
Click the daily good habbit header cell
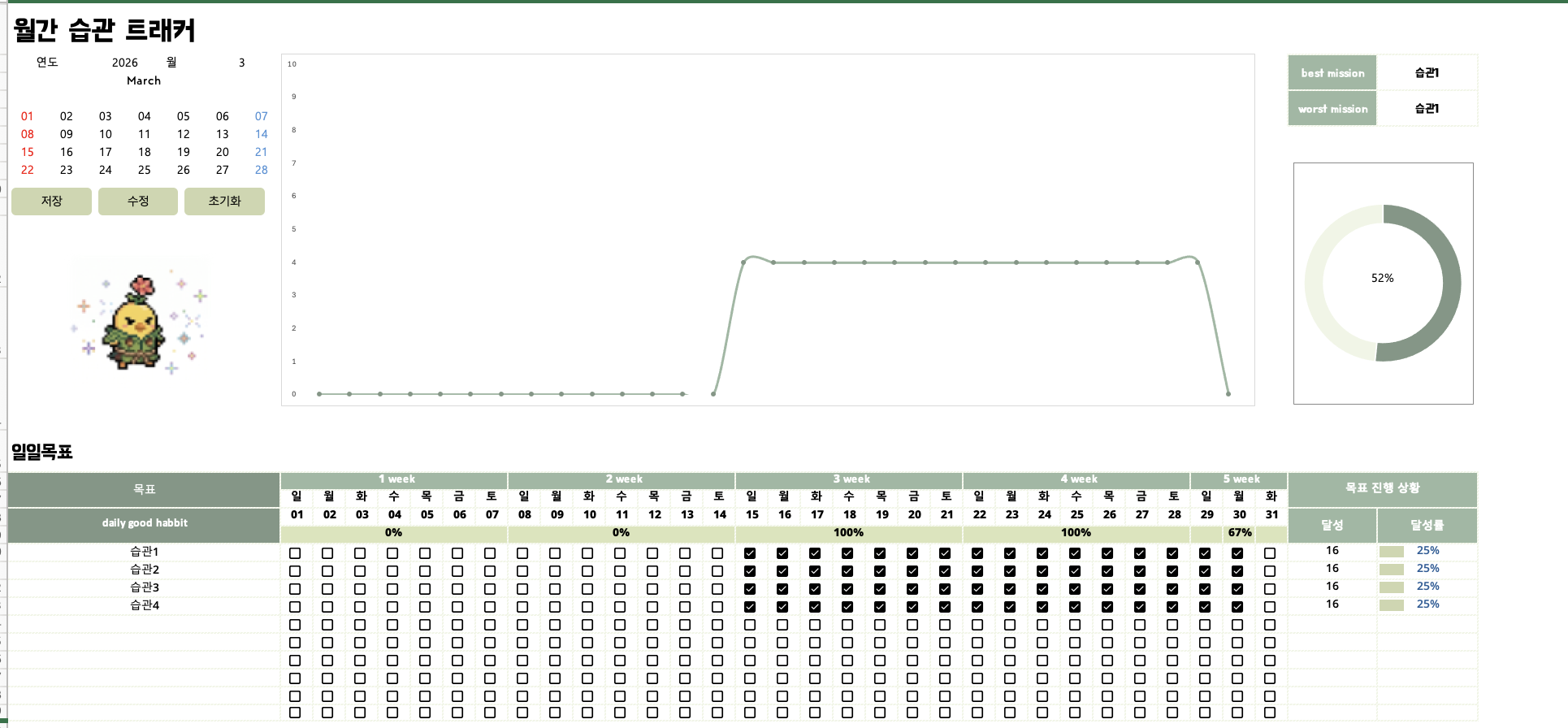pyautogui.click(x=145, y=523)
